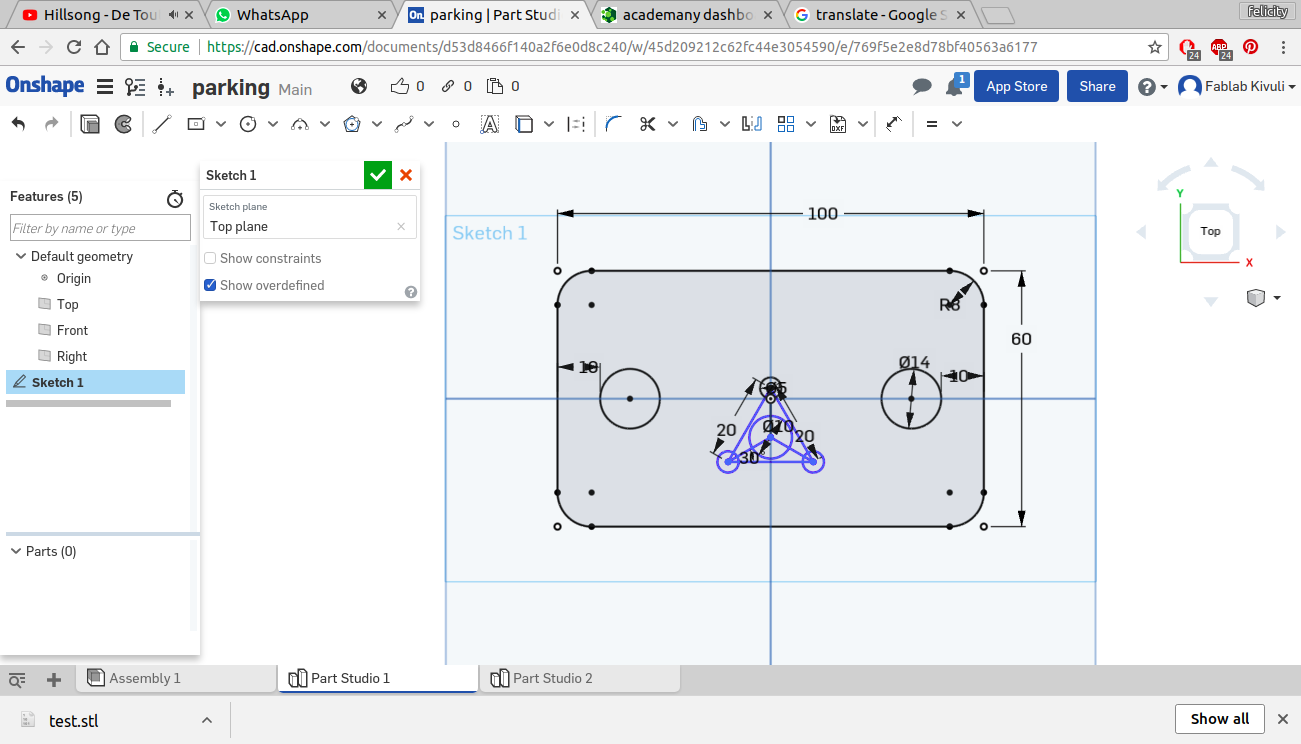
Task: Select the Line sketch tool
Action: 162,124
